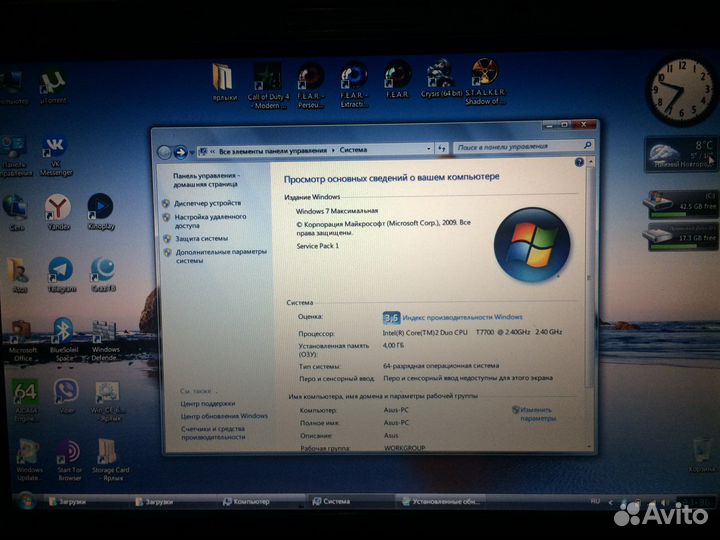Open the recent pages dropdown arrow
The width and height of the screenshot is (720, 540).
192,153
